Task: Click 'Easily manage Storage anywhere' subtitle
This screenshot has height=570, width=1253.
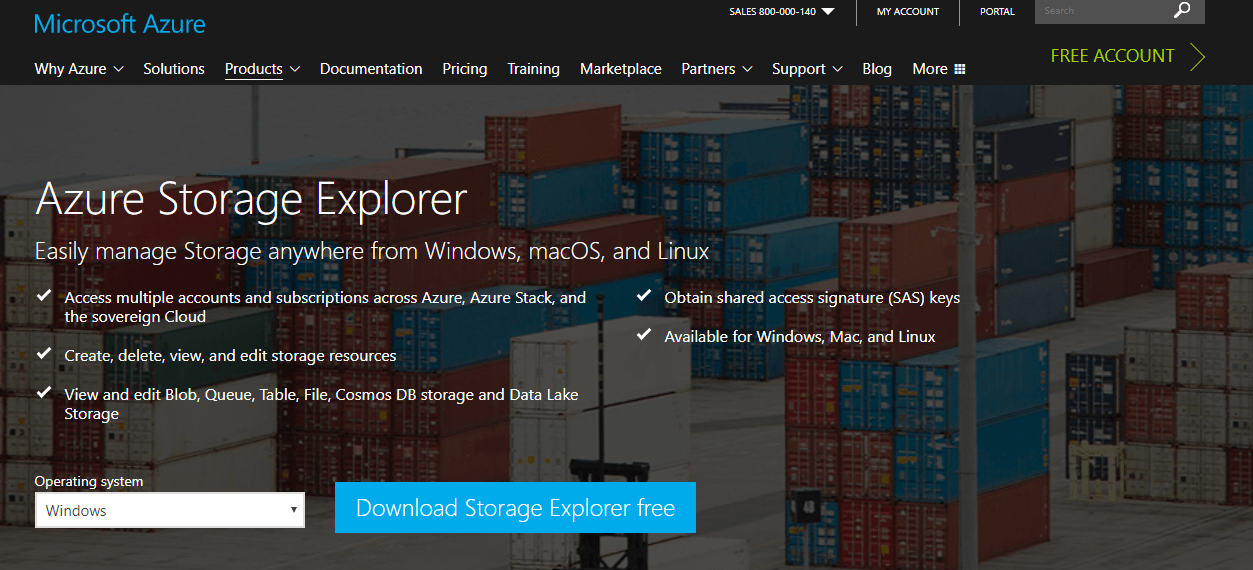Action: pos(372,251)
